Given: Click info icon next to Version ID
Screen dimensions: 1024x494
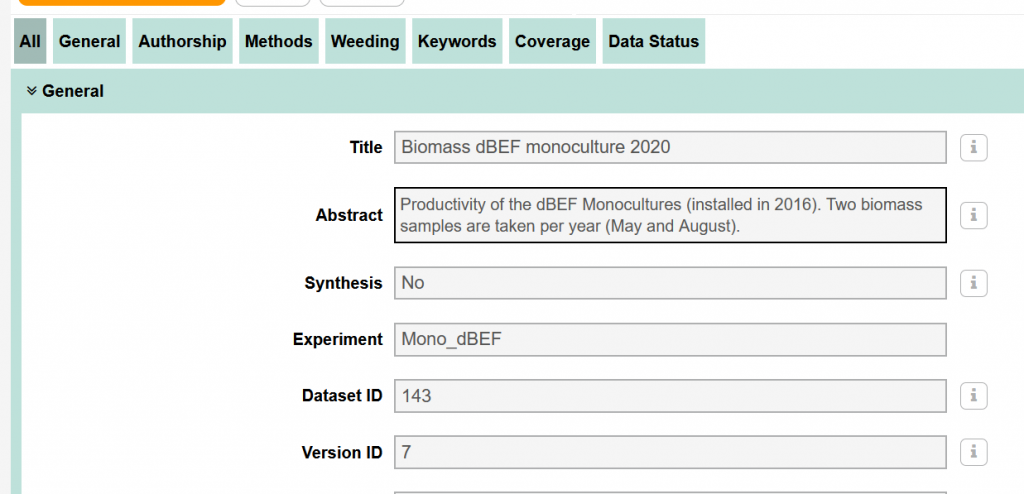Looking at the screenshot, I should point(973,452).
